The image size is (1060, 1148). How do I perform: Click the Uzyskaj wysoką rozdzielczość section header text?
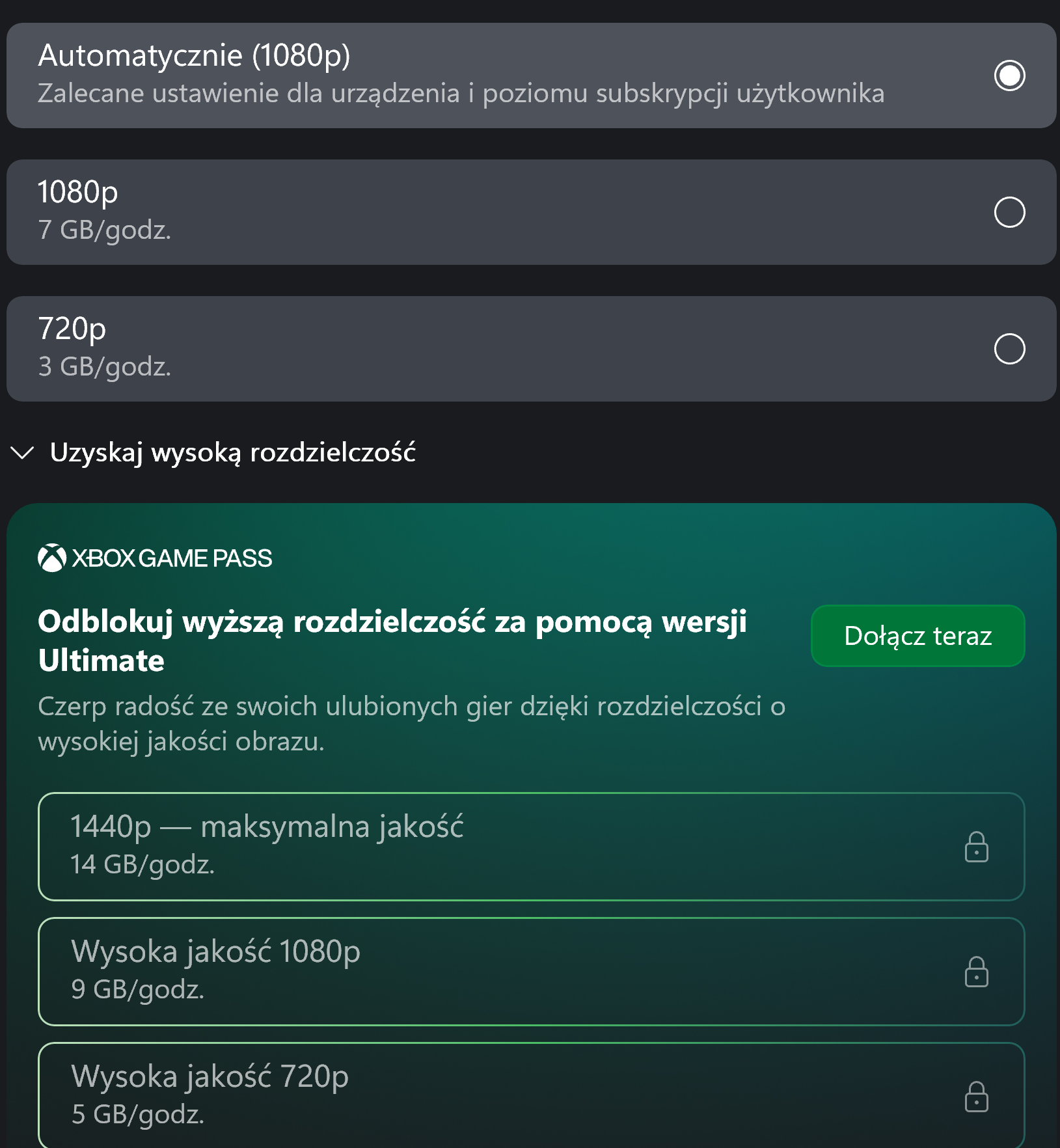pyautogui.click(x=232, y=453)
